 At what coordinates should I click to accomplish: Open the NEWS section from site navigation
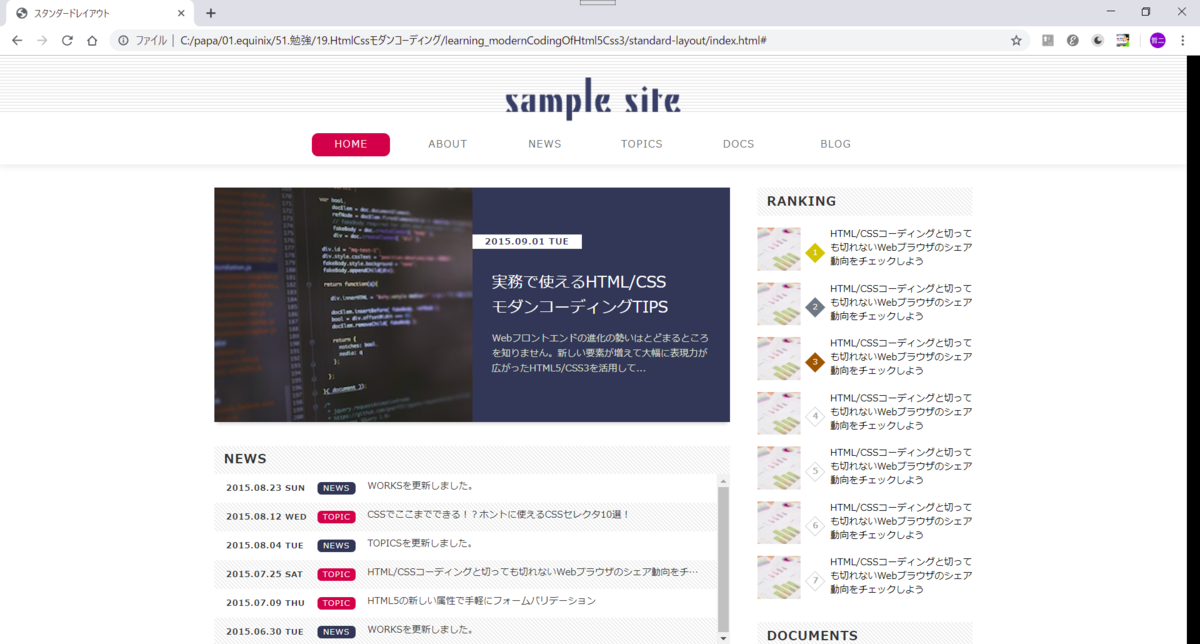(x=544, y=144)
